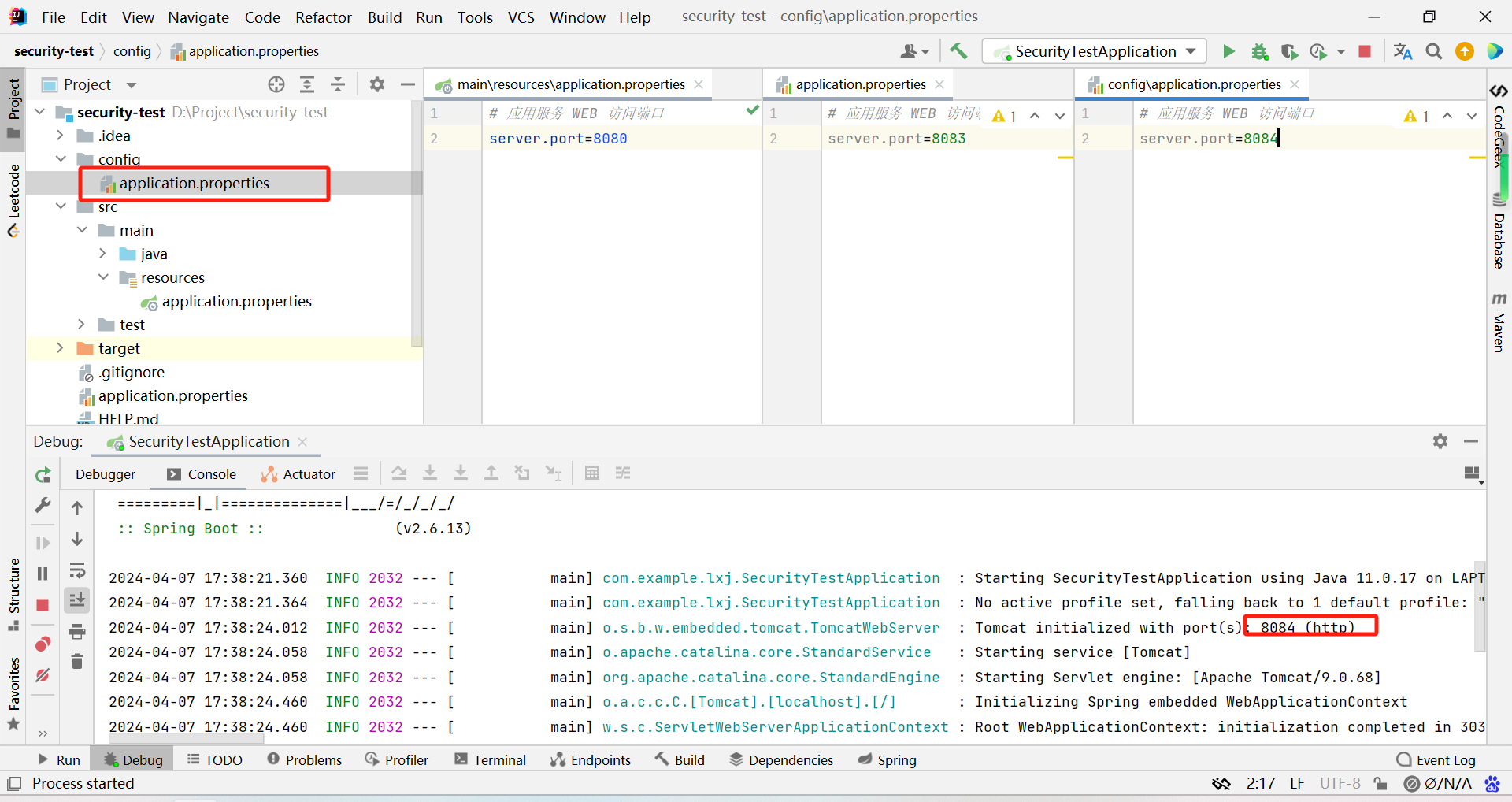Collapse the resources folder node
This screenshot has width=1512, height=802.
pyautogui.click(x=103, y=277)
